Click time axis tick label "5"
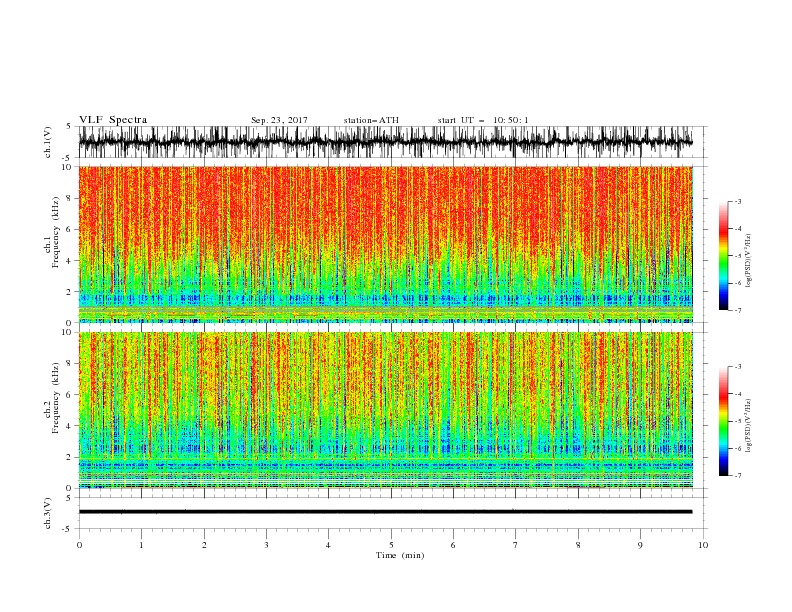Image resolution: width=792 pixels, height=612 pixels. tap(391, 545)
